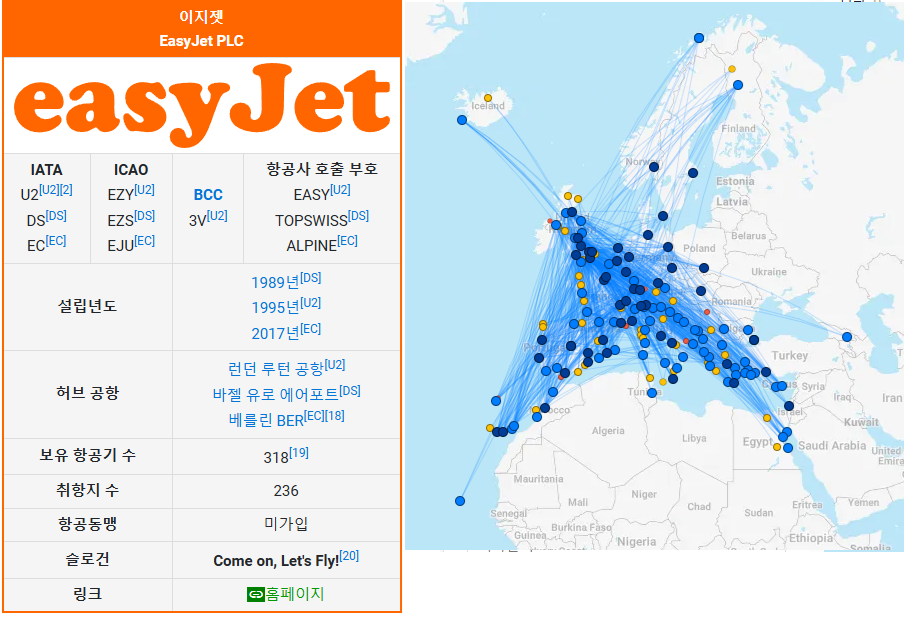904x628 pixels.
Task: Click the Turkey label on the map
Action: point(790,356)
